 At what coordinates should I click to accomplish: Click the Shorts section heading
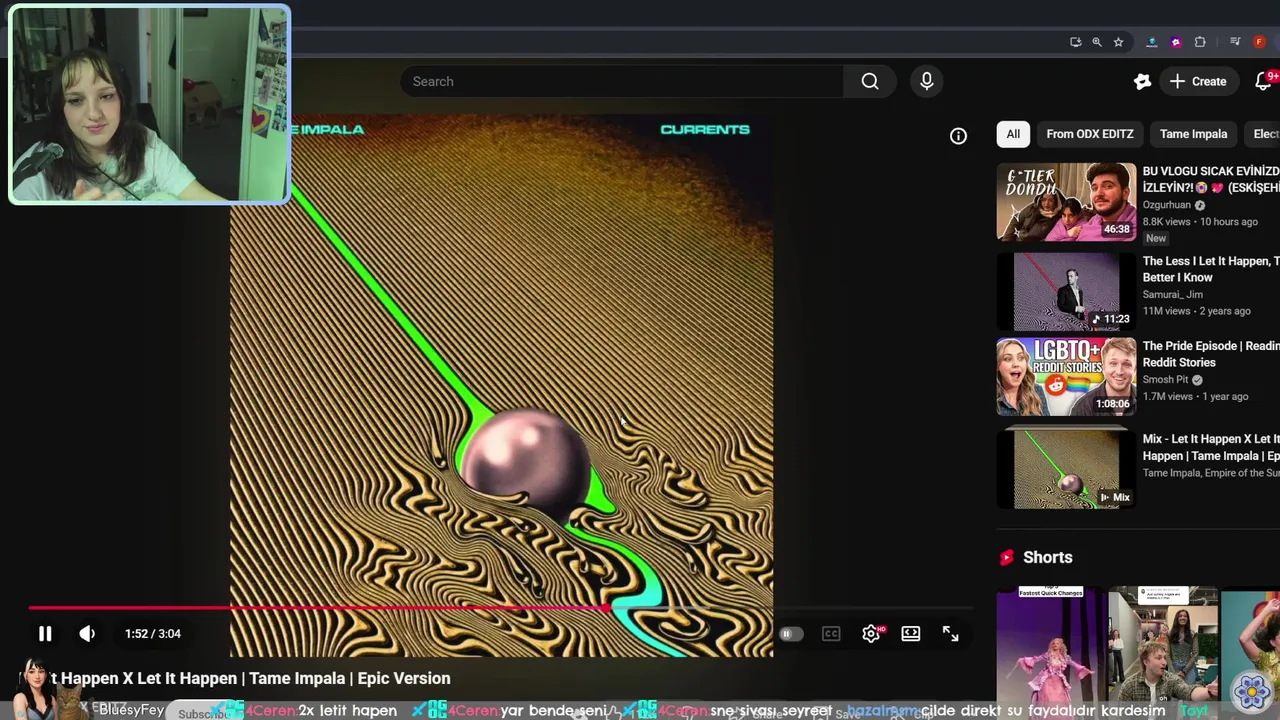pyautogui.click(x=1047, y=557)
